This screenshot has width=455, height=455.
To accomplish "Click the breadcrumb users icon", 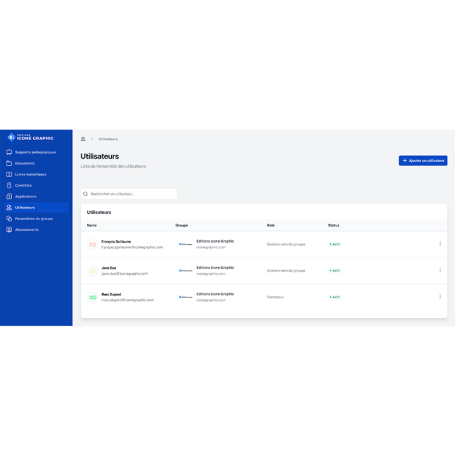I will tap(83, 139).
